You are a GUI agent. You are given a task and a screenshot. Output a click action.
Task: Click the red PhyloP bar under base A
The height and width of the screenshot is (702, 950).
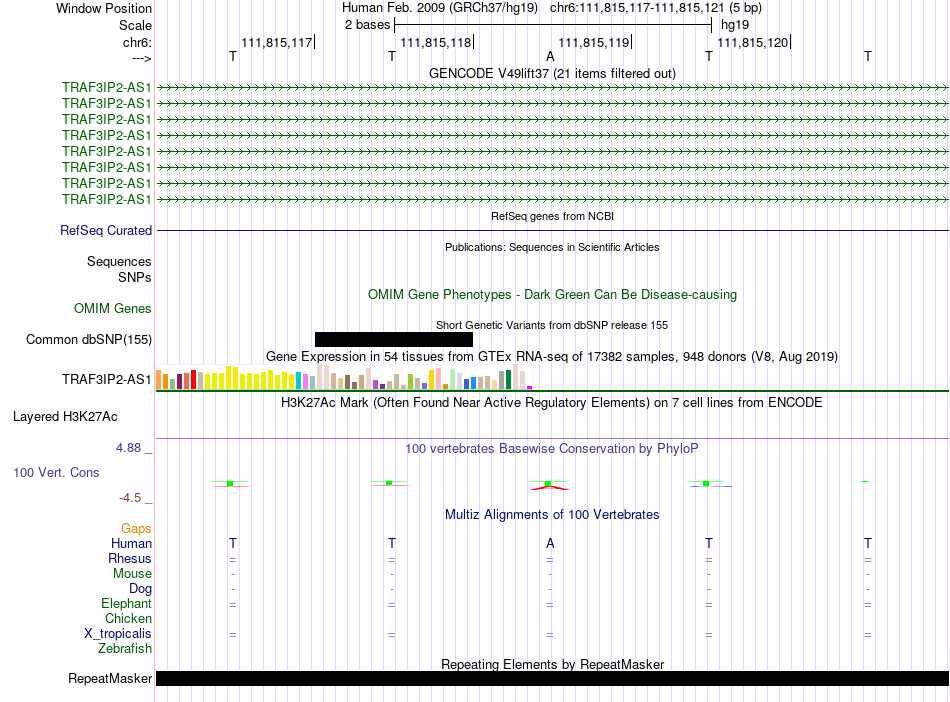(x=549, y=488)
